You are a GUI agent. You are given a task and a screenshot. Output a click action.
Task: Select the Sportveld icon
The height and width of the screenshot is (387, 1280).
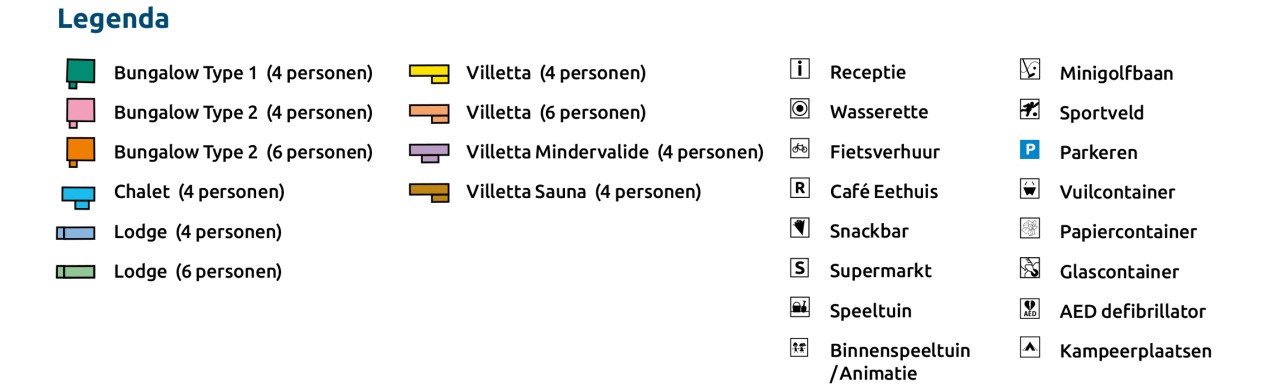click(1030, 110)
